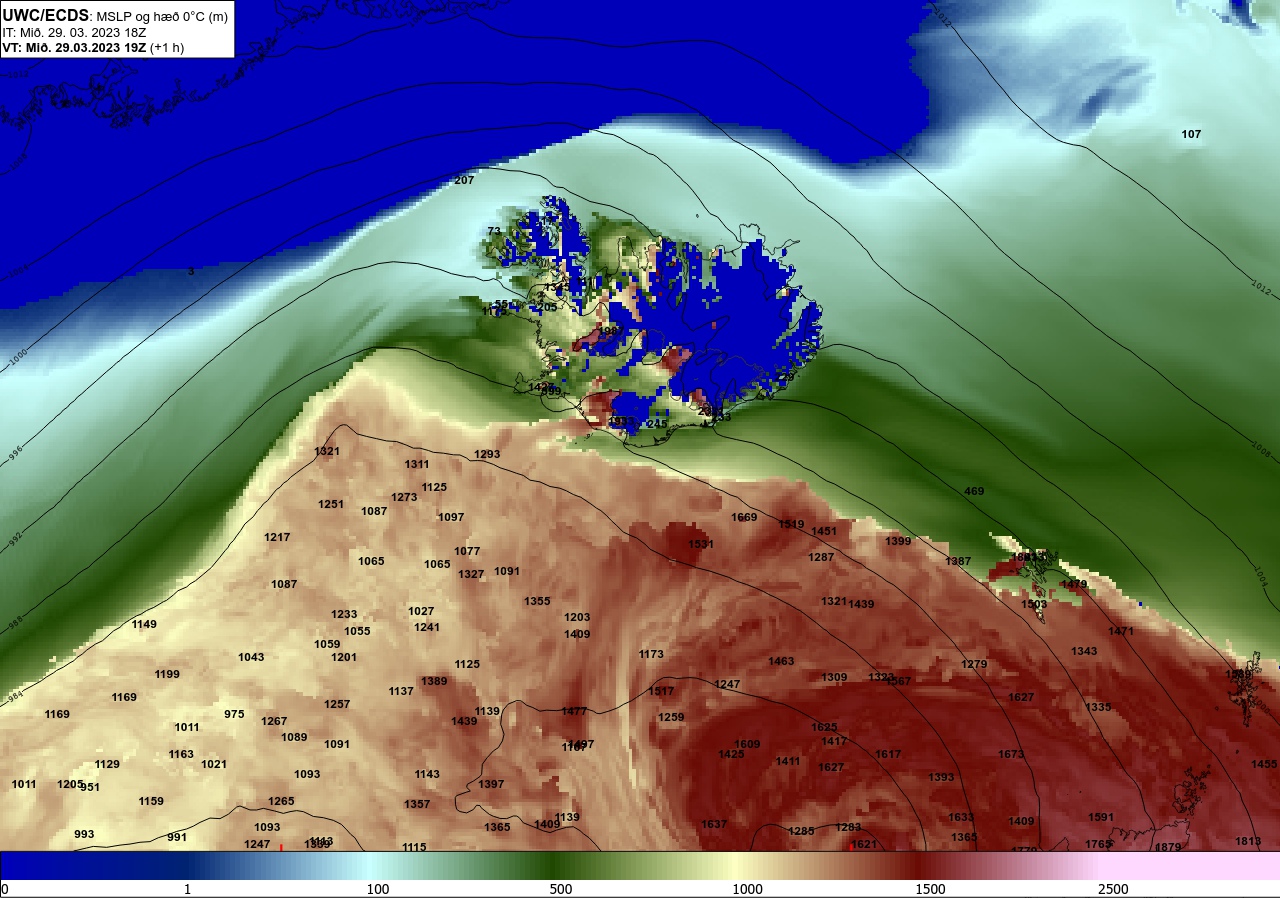This screenshot has height=898, width=1280.
Task: Click the map value 1311
Action: tap(417, 464)
